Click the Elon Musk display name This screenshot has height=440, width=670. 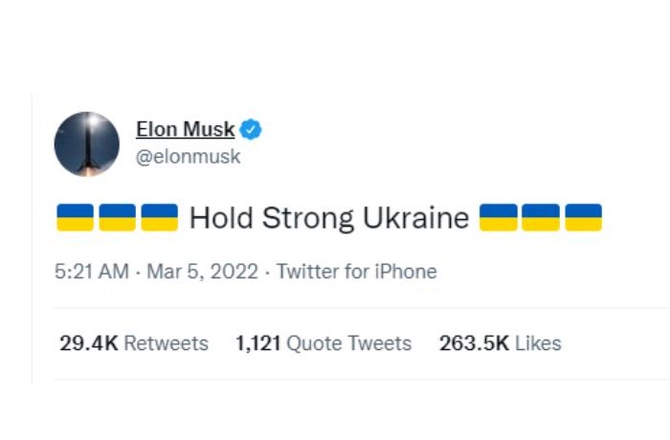pos(185,129)
